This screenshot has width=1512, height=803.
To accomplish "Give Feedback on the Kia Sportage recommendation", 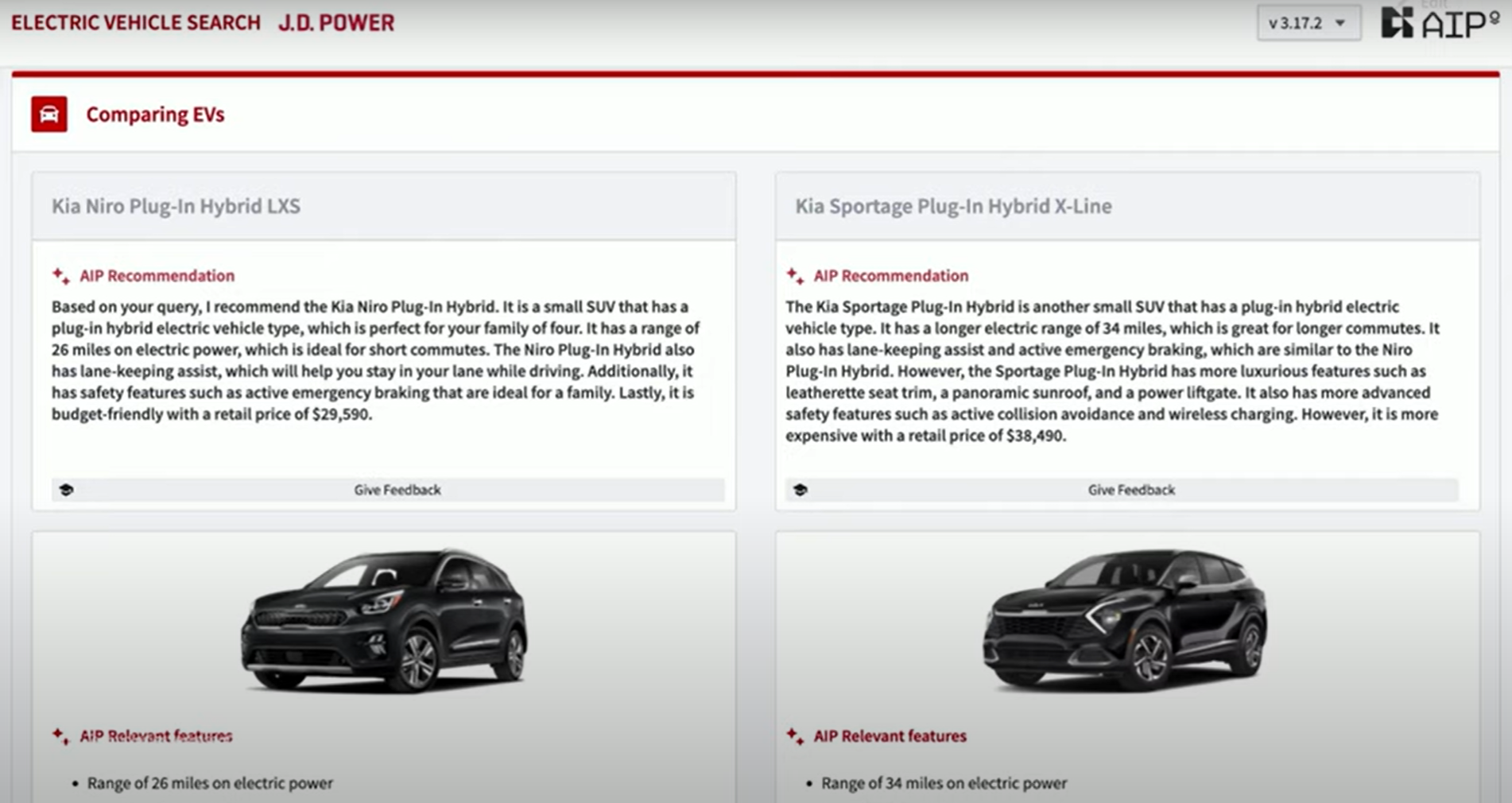I will [1130, 490].
